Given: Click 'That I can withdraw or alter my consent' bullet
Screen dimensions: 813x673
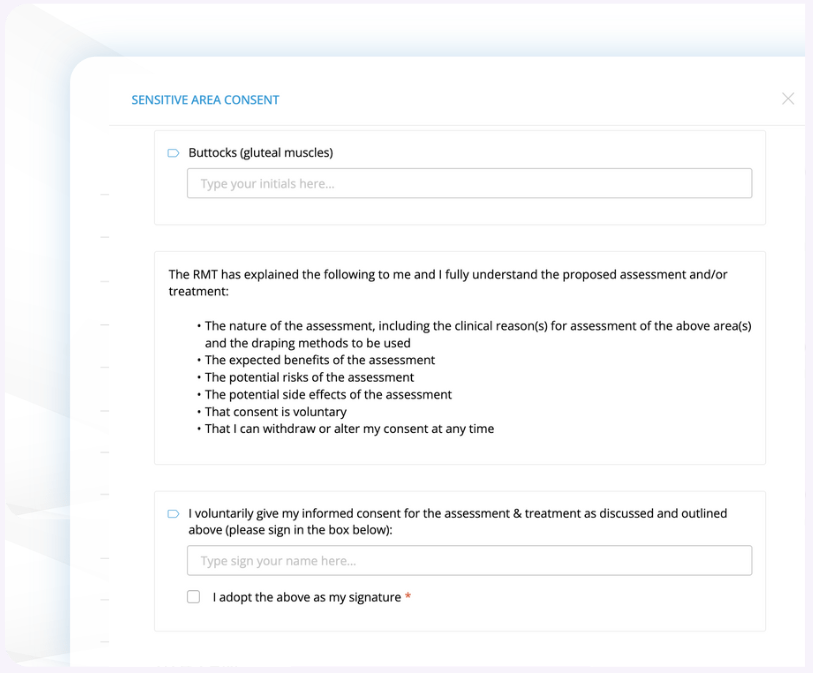Looking at the screenshot, I should 349,429.
